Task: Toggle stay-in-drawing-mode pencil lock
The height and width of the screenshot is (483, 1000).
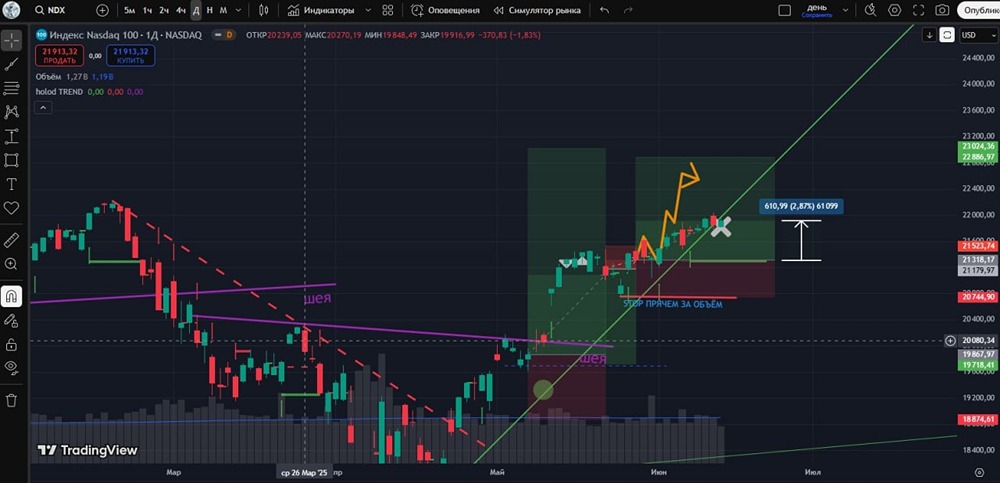Action: coord(11,320)
